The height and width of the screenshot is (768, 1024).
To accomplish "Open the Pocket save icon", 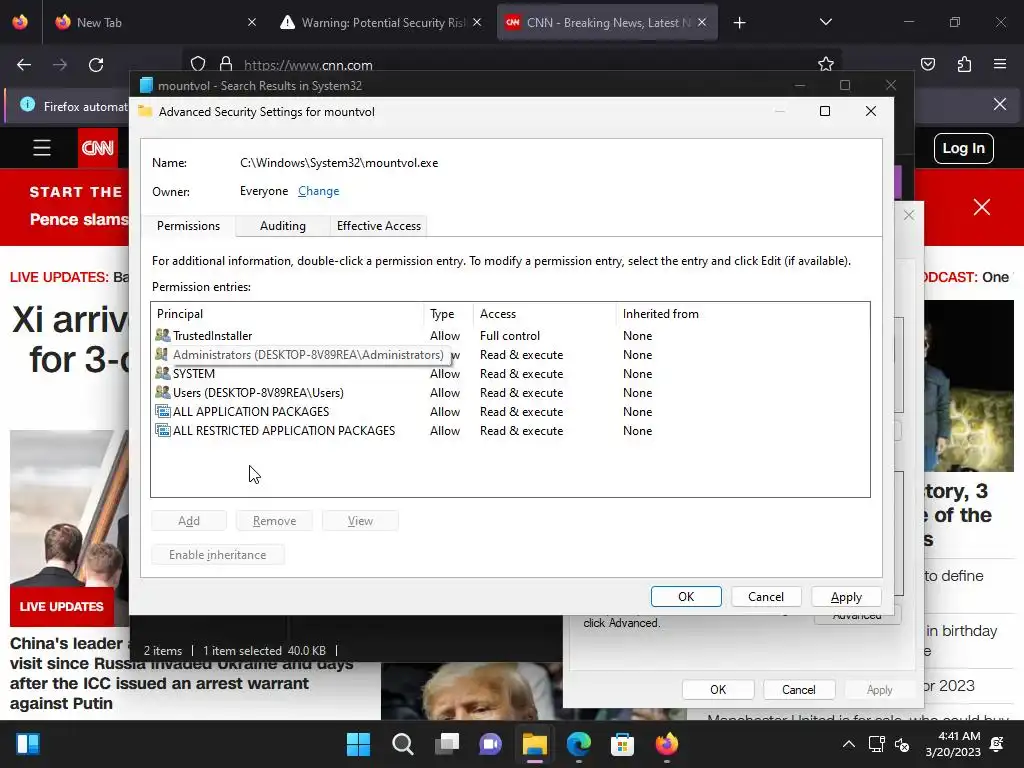I will pos(928,64).
